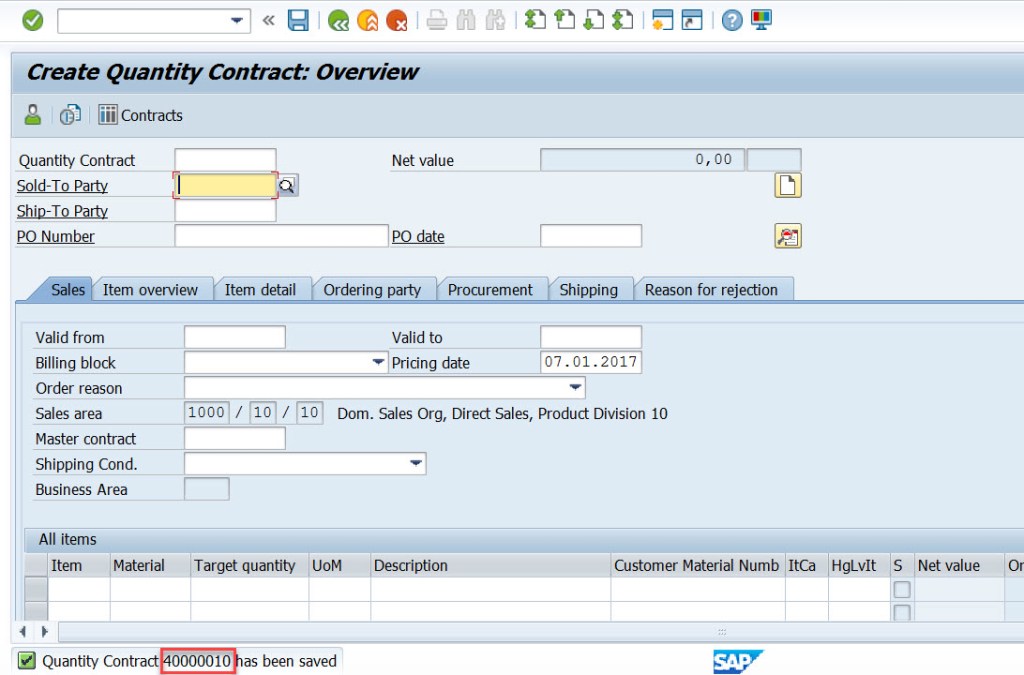
Task: Click the Create with Reference page icon
Action: (787, 185)
